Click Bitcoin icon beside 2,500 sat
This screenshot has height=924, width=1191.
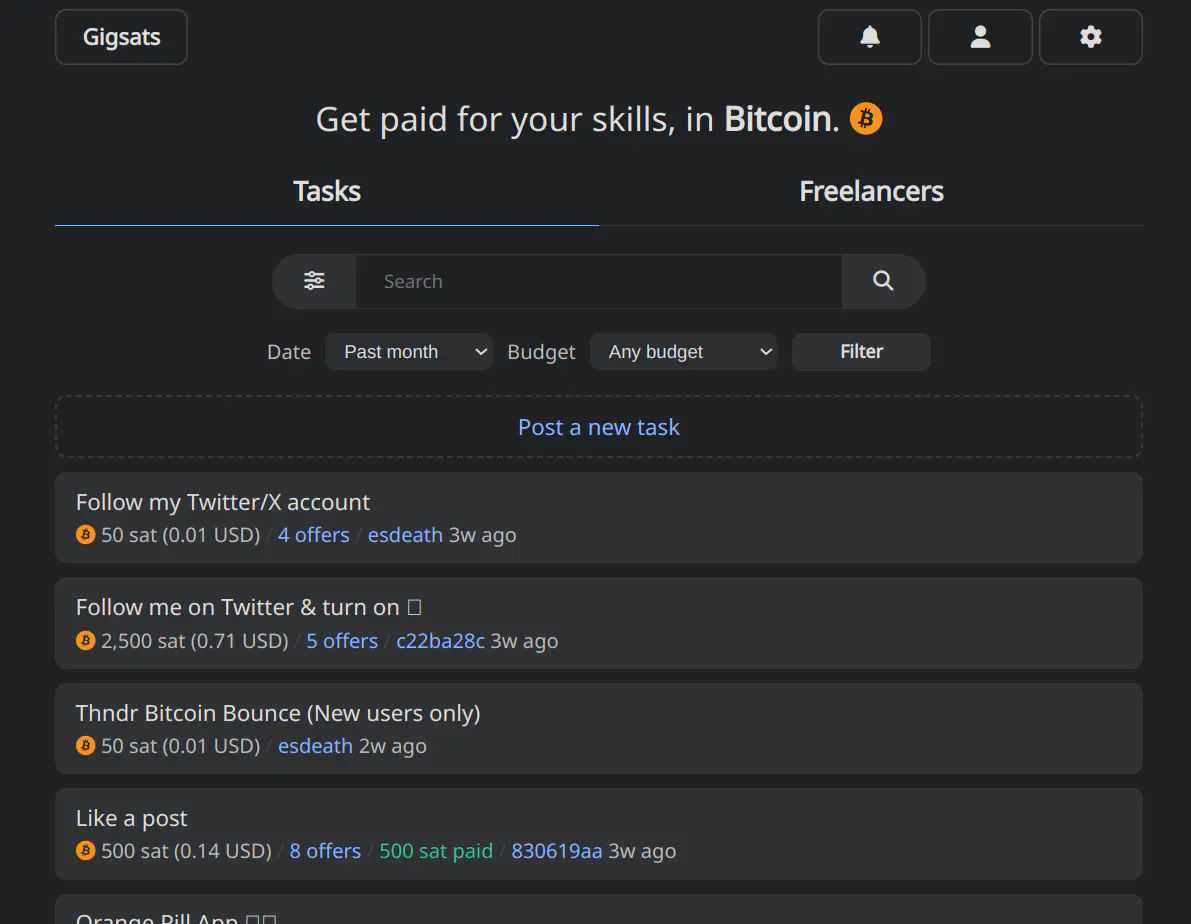[86, 641]
